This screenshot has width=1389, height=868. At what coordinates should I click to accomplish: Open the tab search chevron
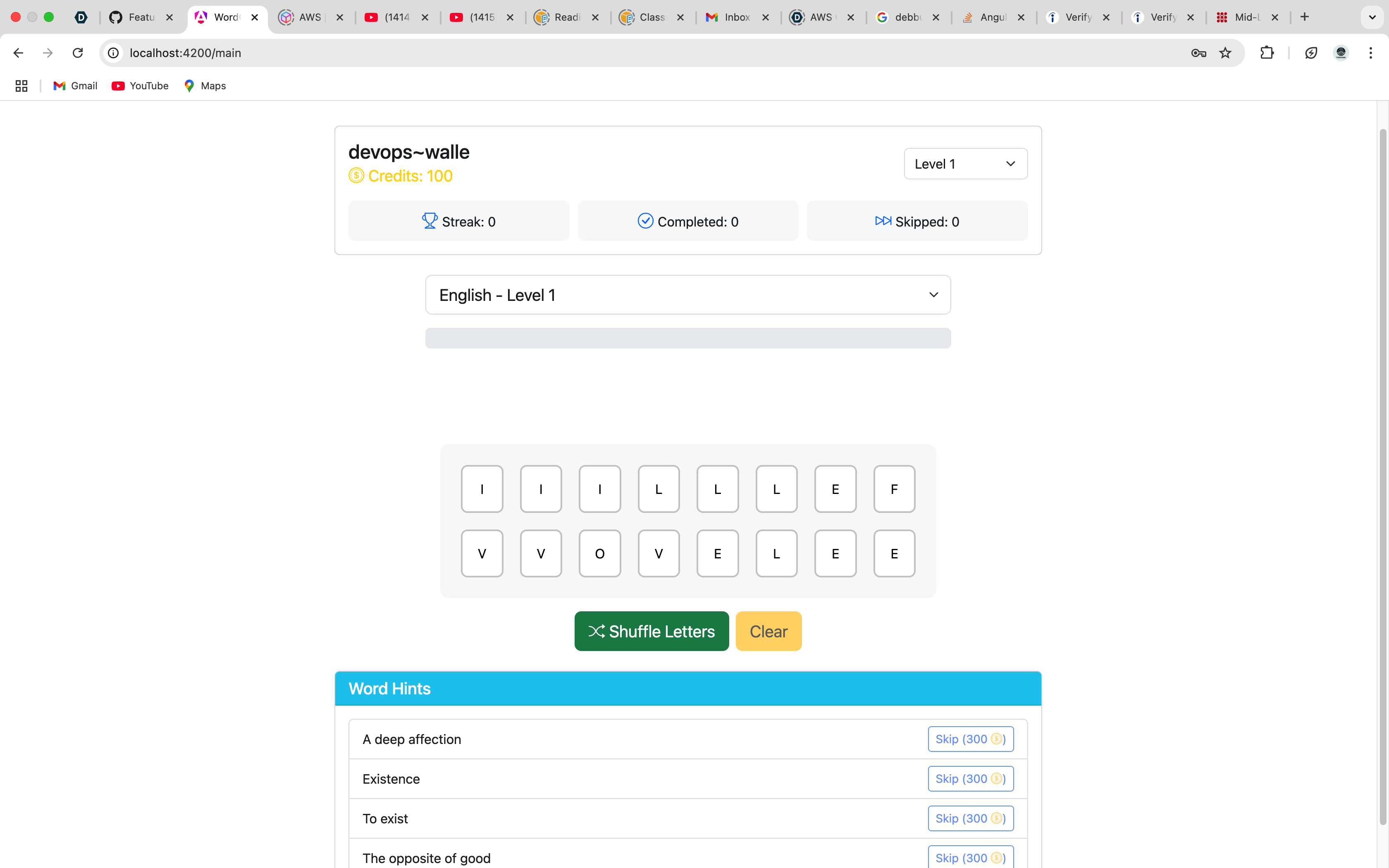1372,17
